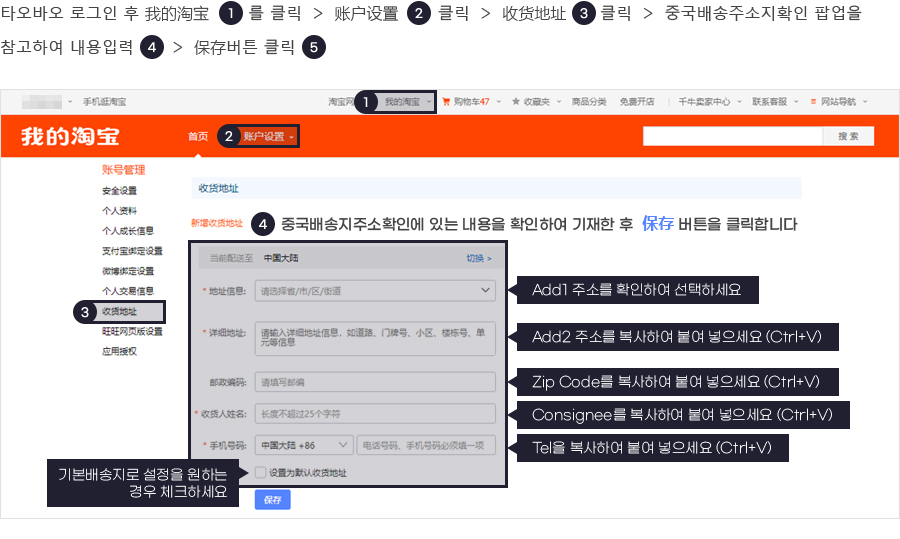
Task: Select 个人资料 in the left sidebar
Action: pyautogui.click(x=119, y=211)
